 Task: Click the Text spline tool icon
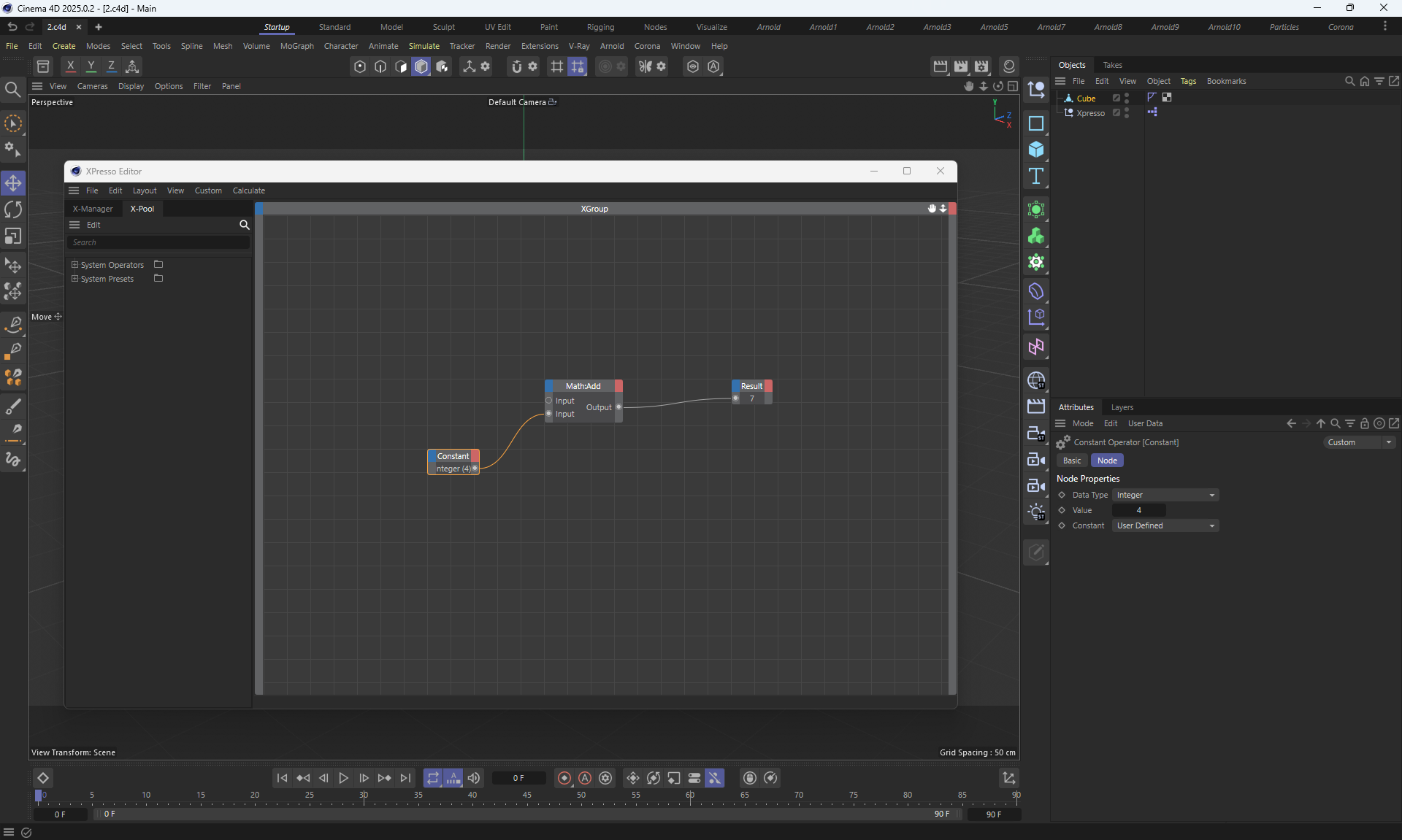[x=1035, y=176]
